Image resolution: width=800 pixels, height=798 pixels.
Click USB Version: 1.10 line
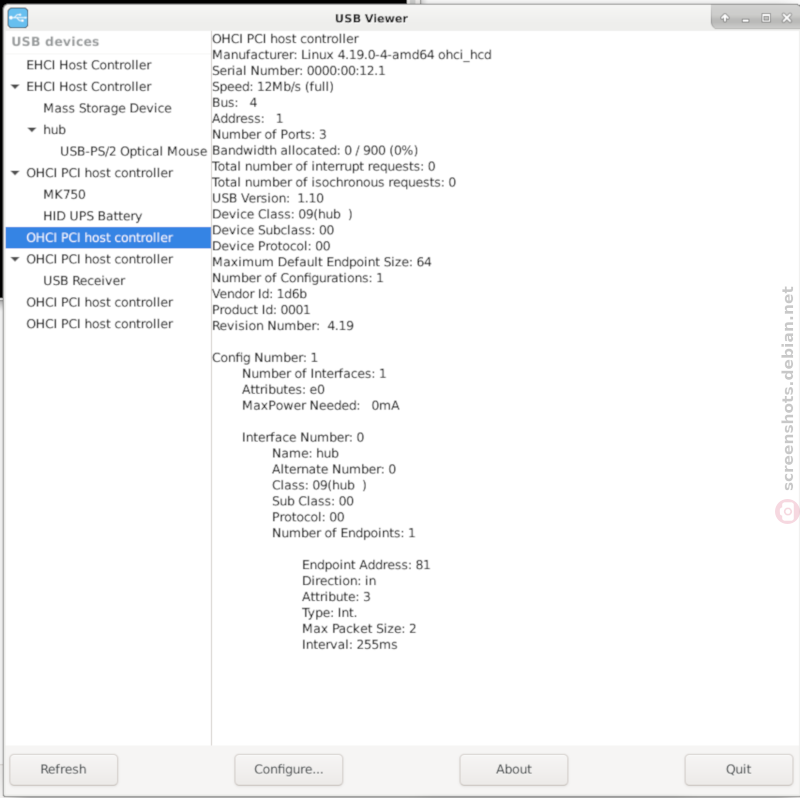point(268,198)
